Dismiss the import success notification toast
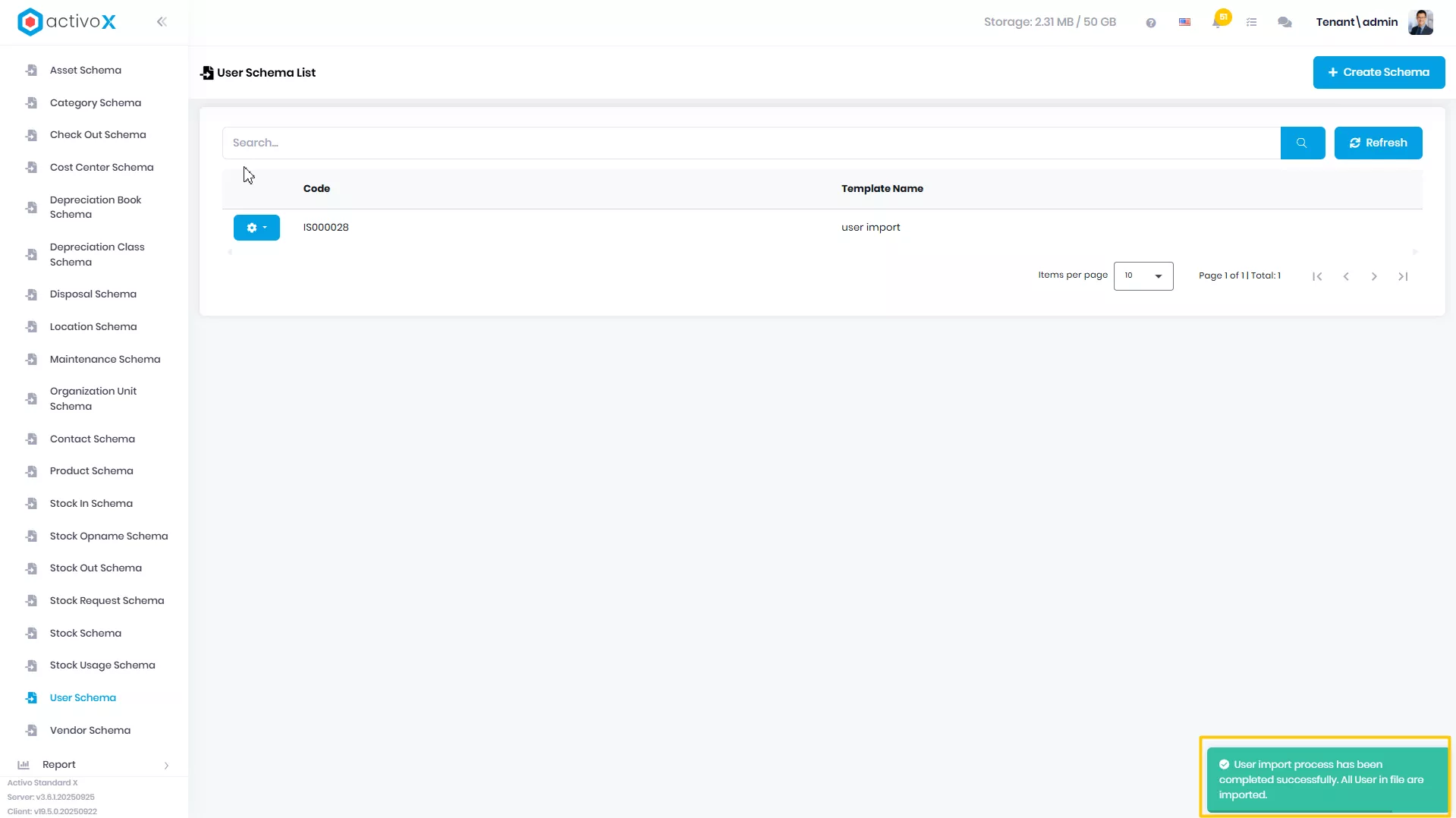 pyautogui.click(x=1327, y=779)
